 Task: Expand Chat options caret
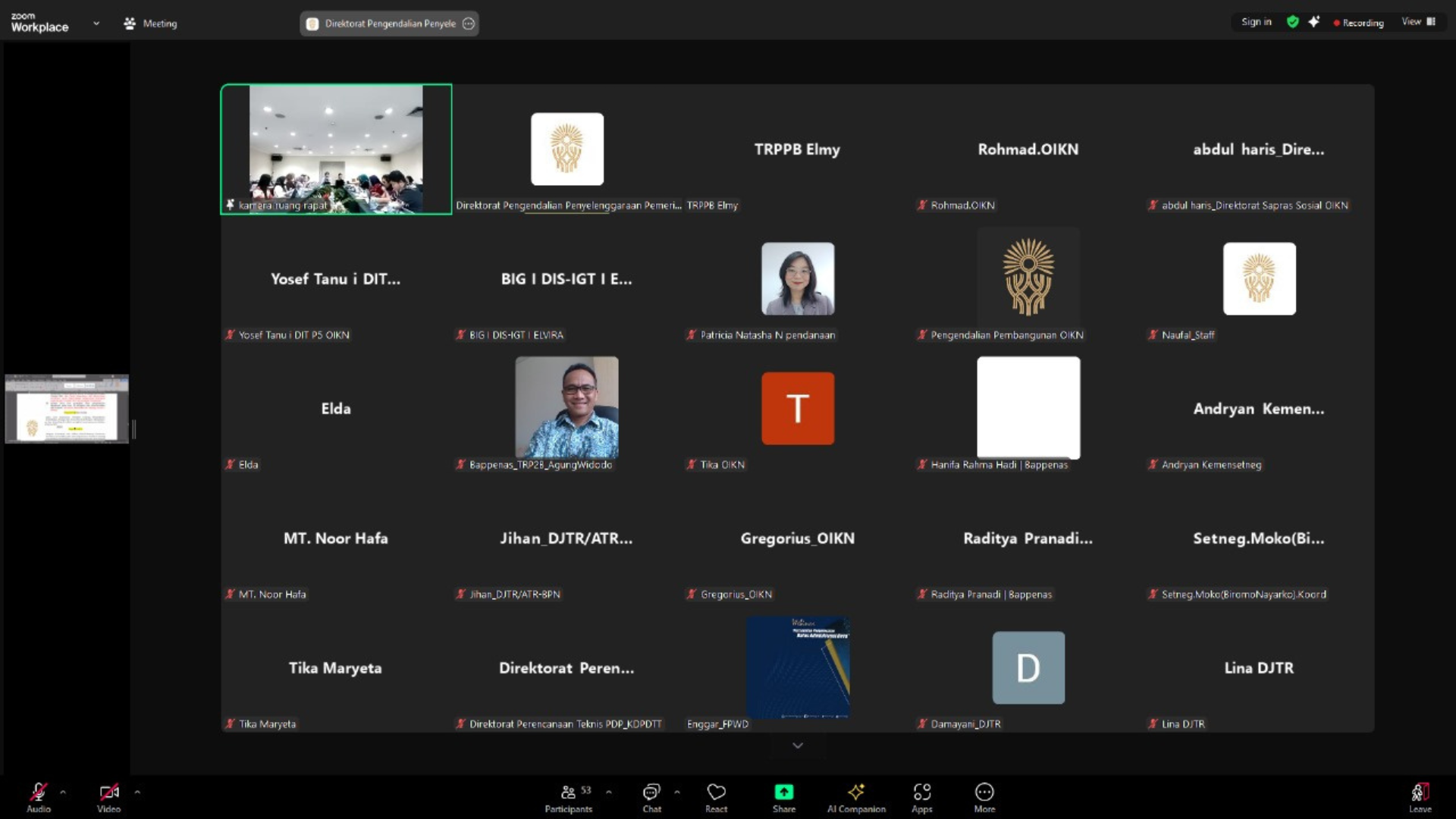pyautogui.click(x=677, y=792)
